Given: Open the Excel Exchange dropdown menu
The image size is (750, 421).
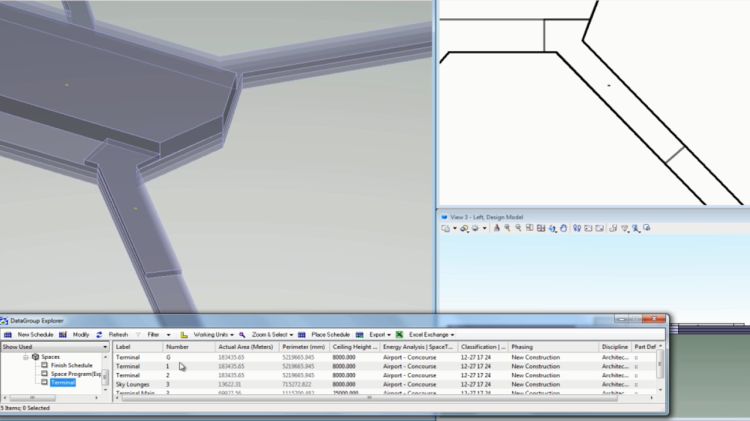Looking at the screenshot, I should pyautogui.click(x=429, y=334).
